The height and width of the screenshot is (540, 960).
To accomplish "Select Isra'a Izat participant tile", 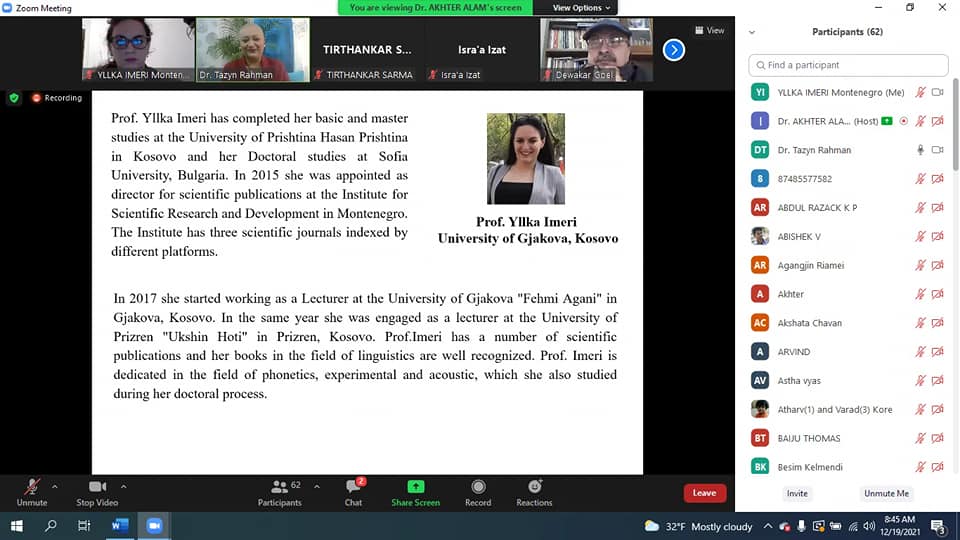I will pos(482,50).
